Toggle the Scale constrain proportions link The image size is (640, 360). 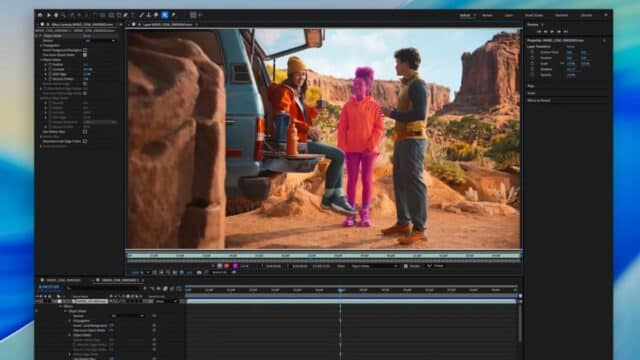562,64
